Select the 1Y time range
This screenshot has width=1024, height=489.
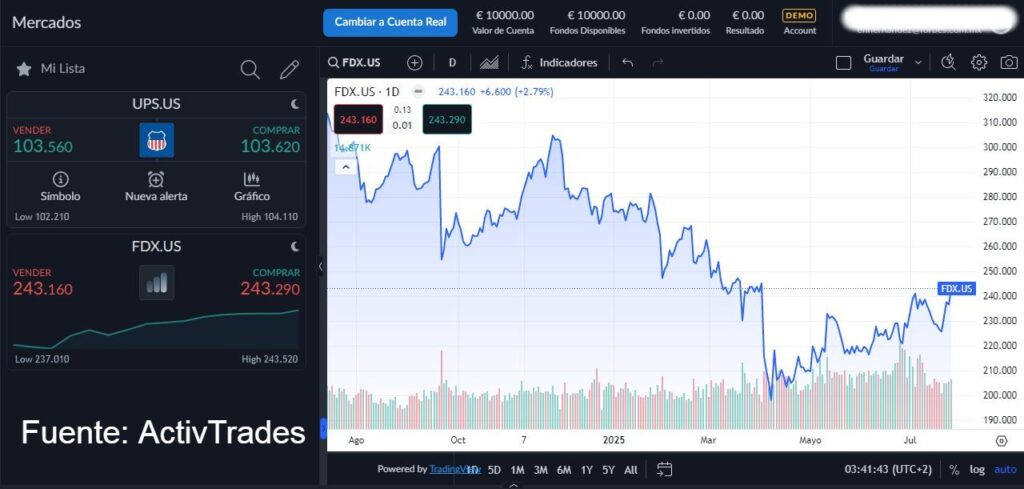click(587, 469)
